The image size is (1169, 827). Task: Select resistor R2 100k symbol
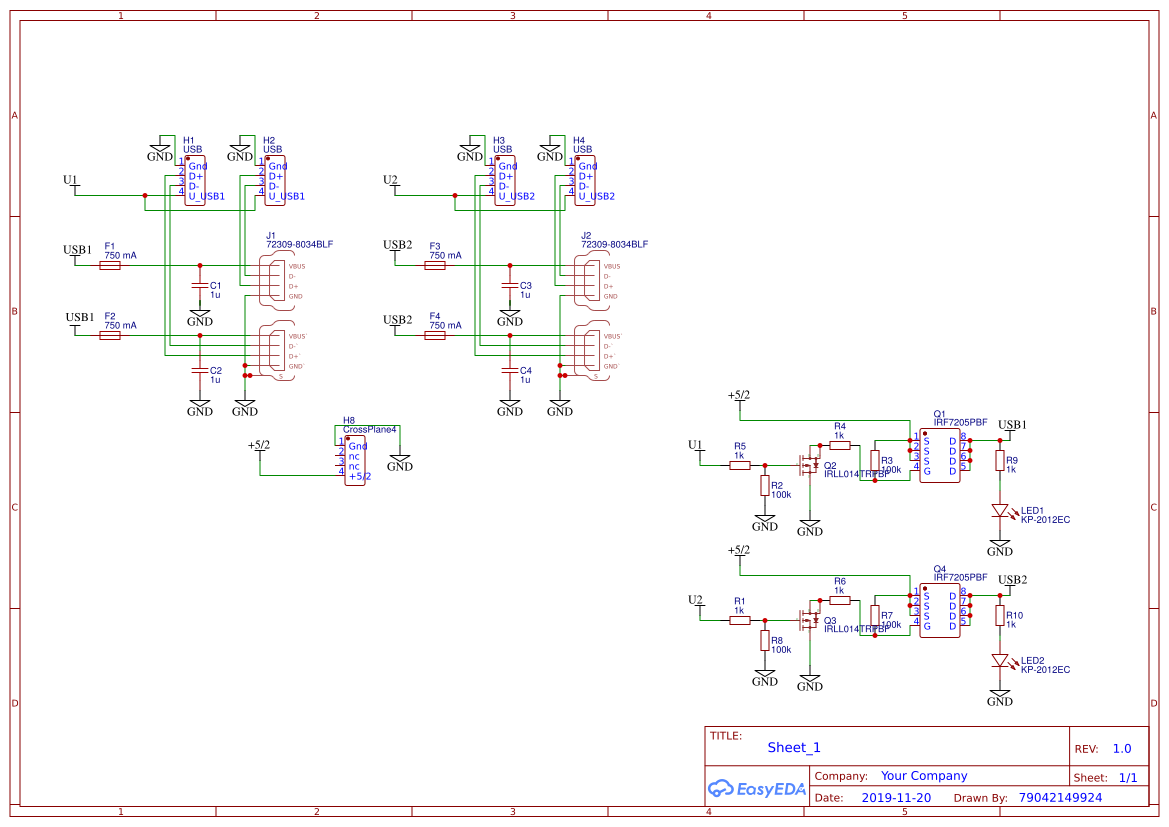[x=765, y=486]
